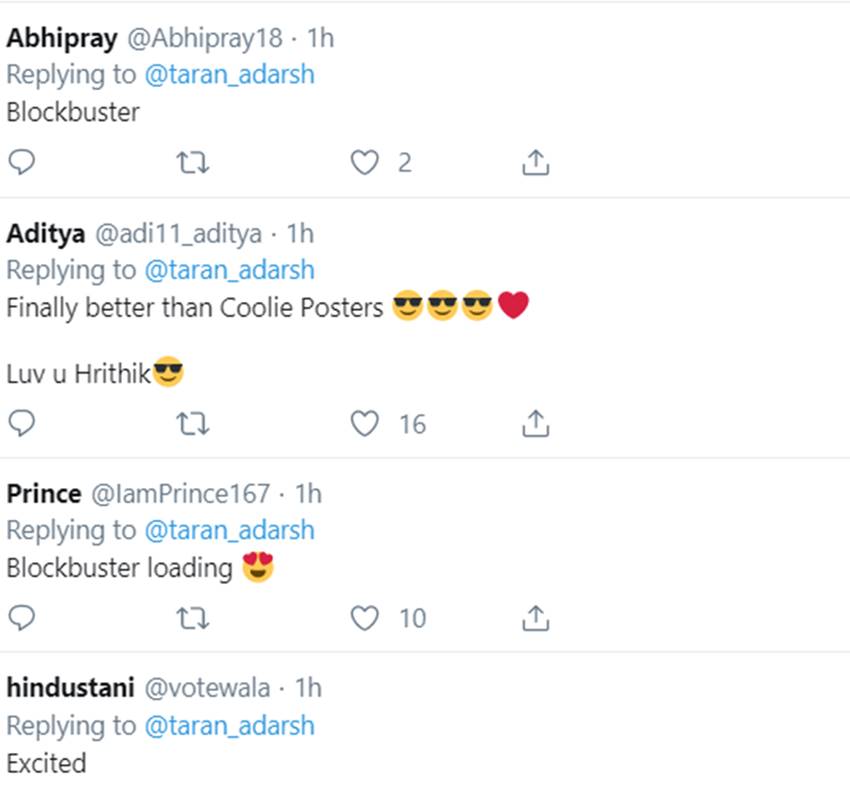Open hindustani's profile via display name

point(69,688)
